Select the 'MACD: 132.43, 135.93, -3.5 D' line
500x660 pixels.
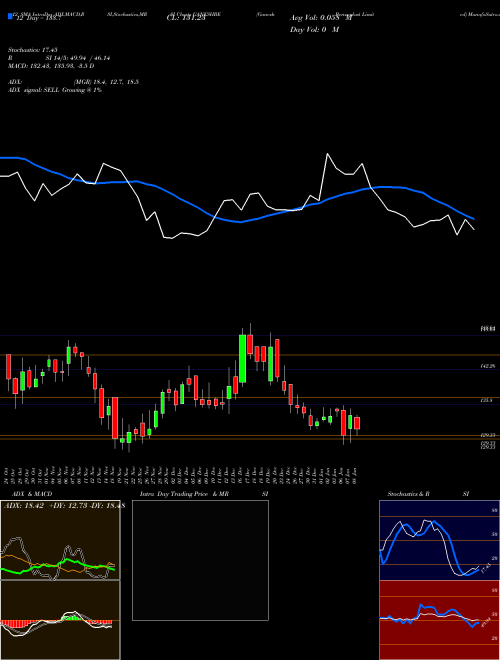(x=51, y=66)
